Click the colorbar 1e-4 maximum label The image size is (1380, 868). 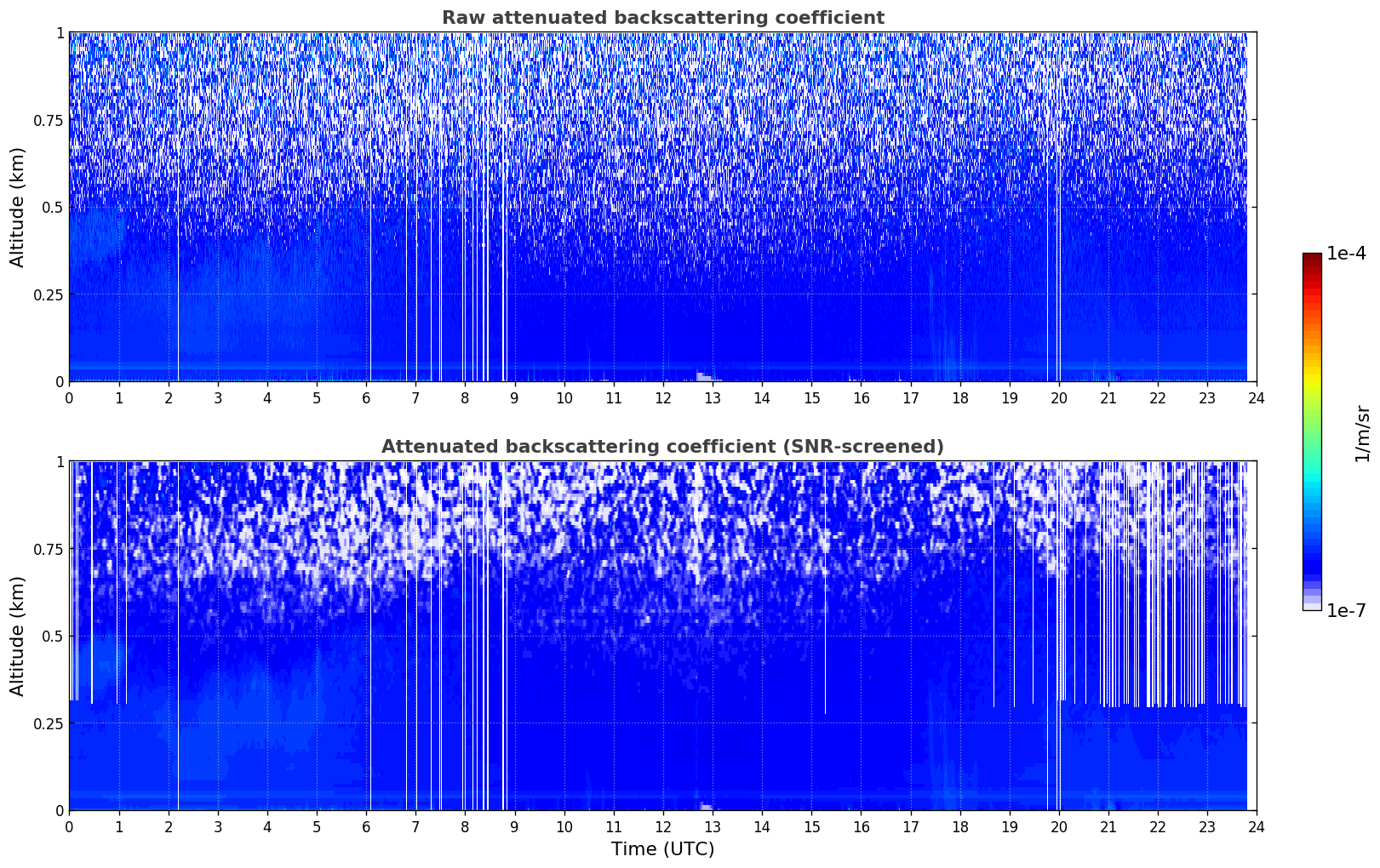pos(1346,254)
